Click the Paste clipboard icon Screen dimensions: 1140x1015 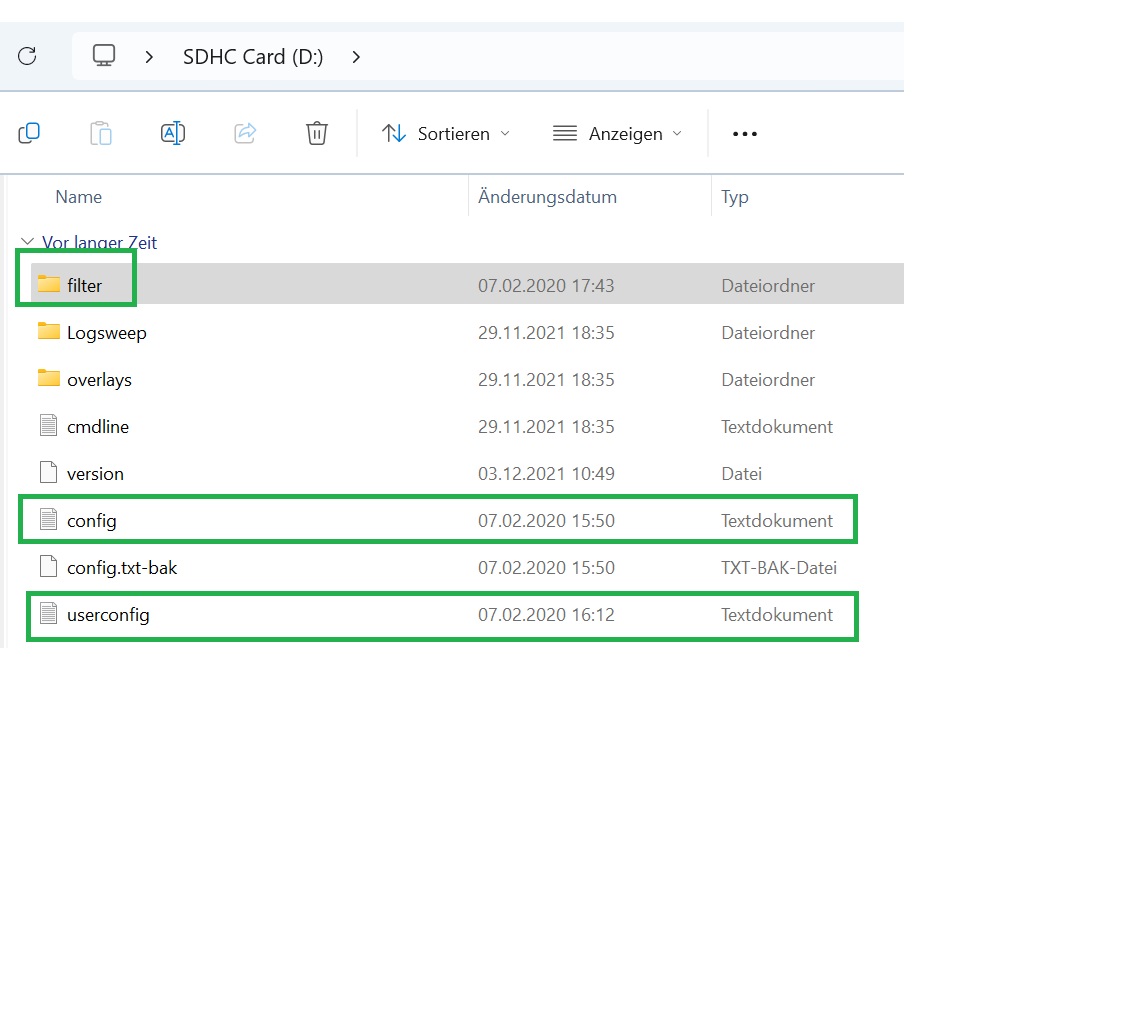click(x=101, y=133)
